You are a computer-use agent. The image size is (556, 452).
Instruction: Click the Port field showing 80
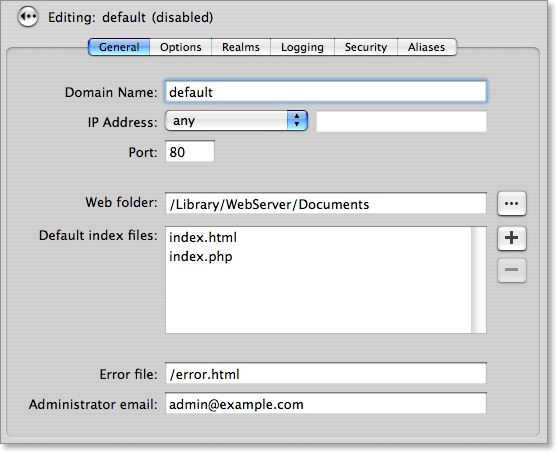(190, 151)
